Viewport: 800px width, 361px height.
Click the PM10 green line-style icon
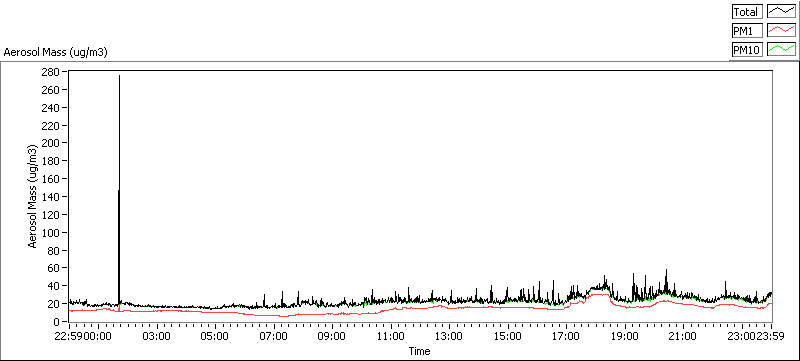[x=782, y=49]
